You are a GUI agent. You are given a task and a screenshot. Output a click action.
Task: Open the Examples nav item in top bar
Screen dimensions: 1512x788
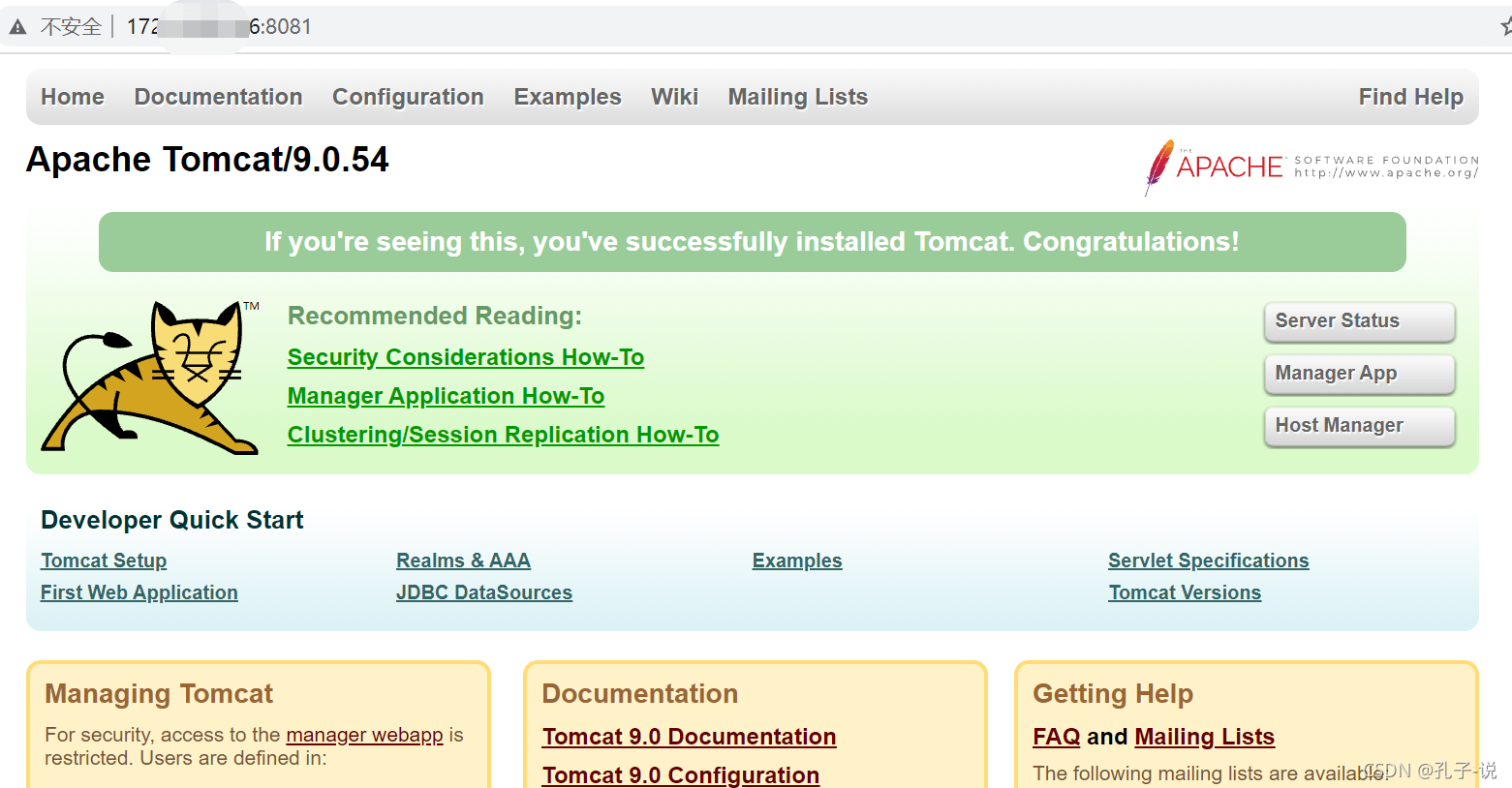568,97
